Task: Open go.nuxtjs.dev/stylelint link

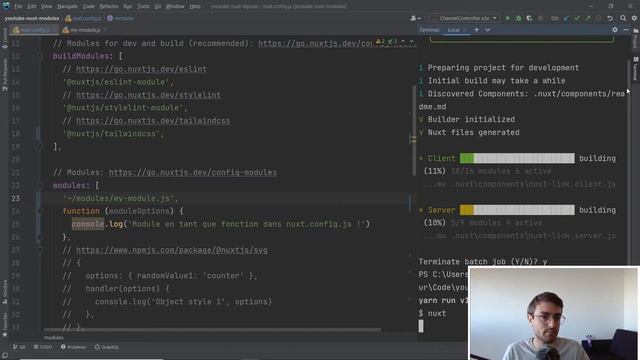Action: tap(148, 95)
